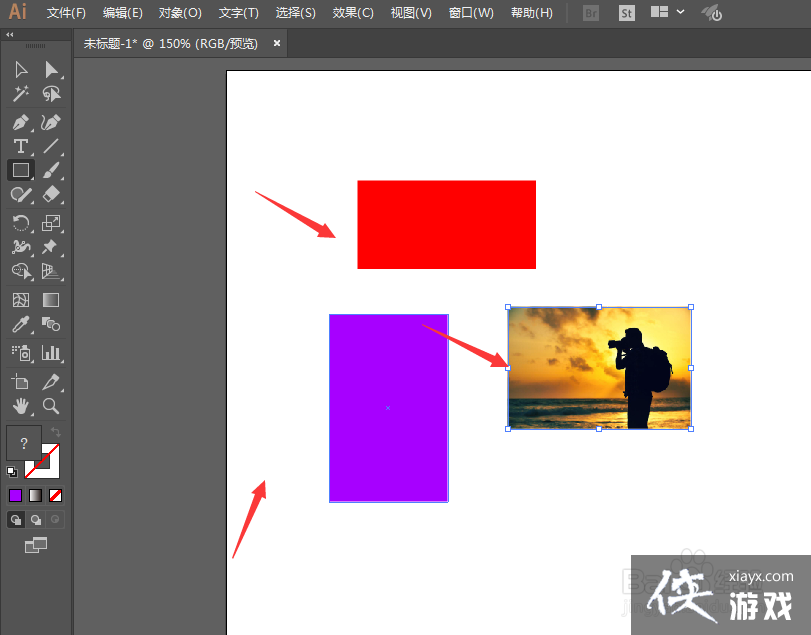Activate the Hand tool
811x635 pixels.
(20, 406)
